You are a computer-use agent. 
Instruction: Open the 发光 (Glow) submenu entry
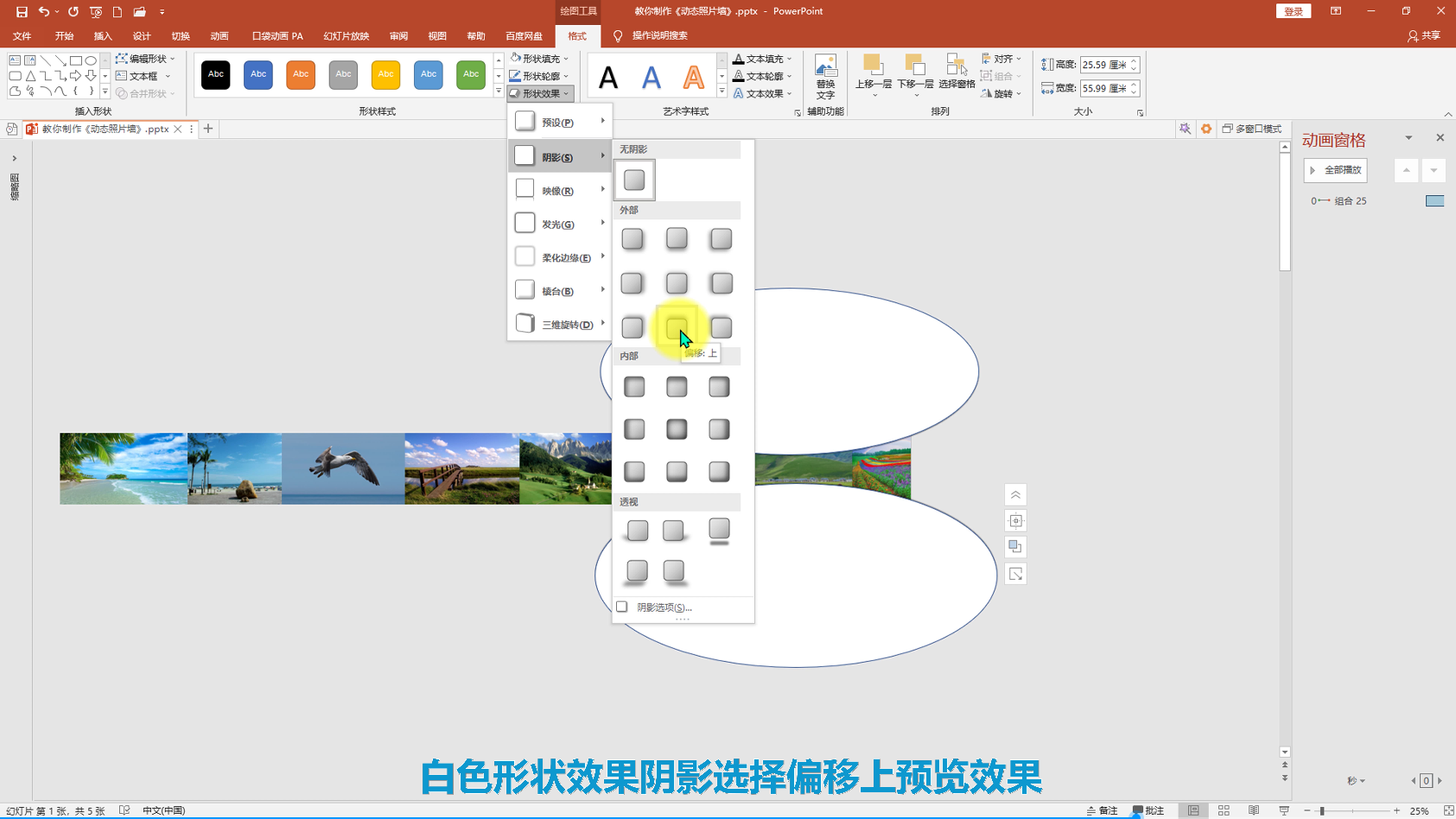pyautogui.click(x=559, y=224)
